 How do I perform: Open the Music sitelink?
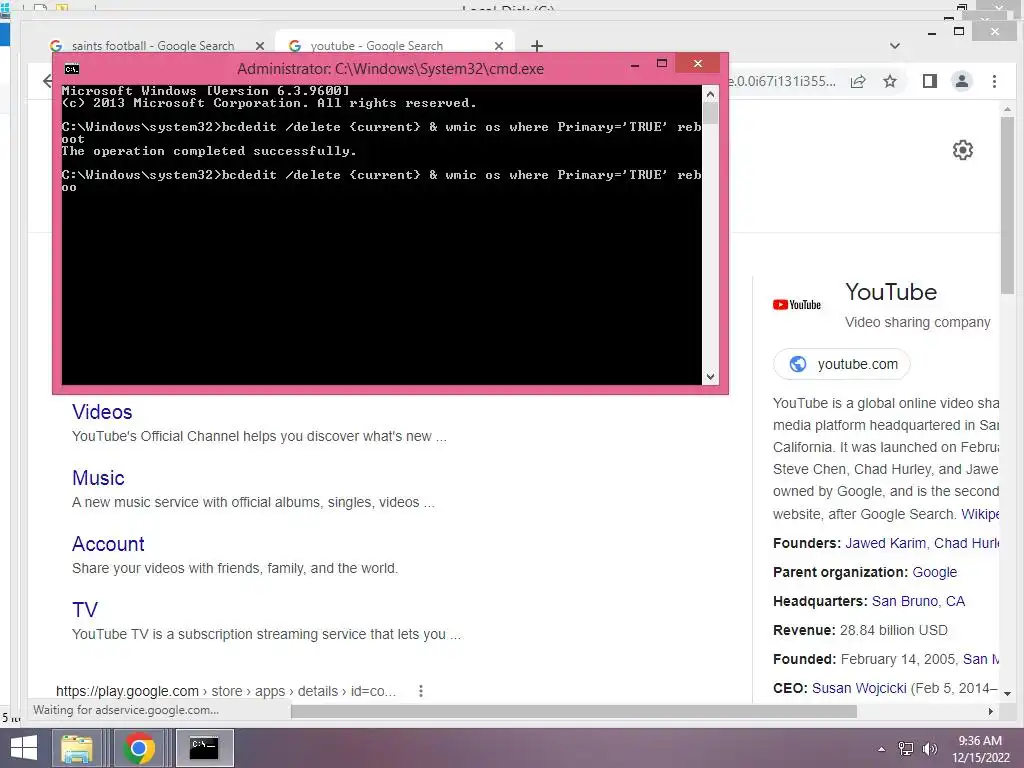(x=98, y=478)
